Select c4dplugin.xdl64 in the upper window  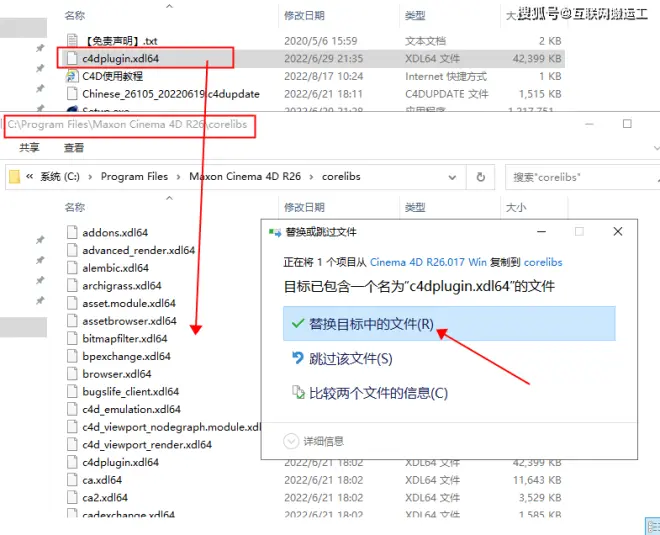click(x=120, y=58)
